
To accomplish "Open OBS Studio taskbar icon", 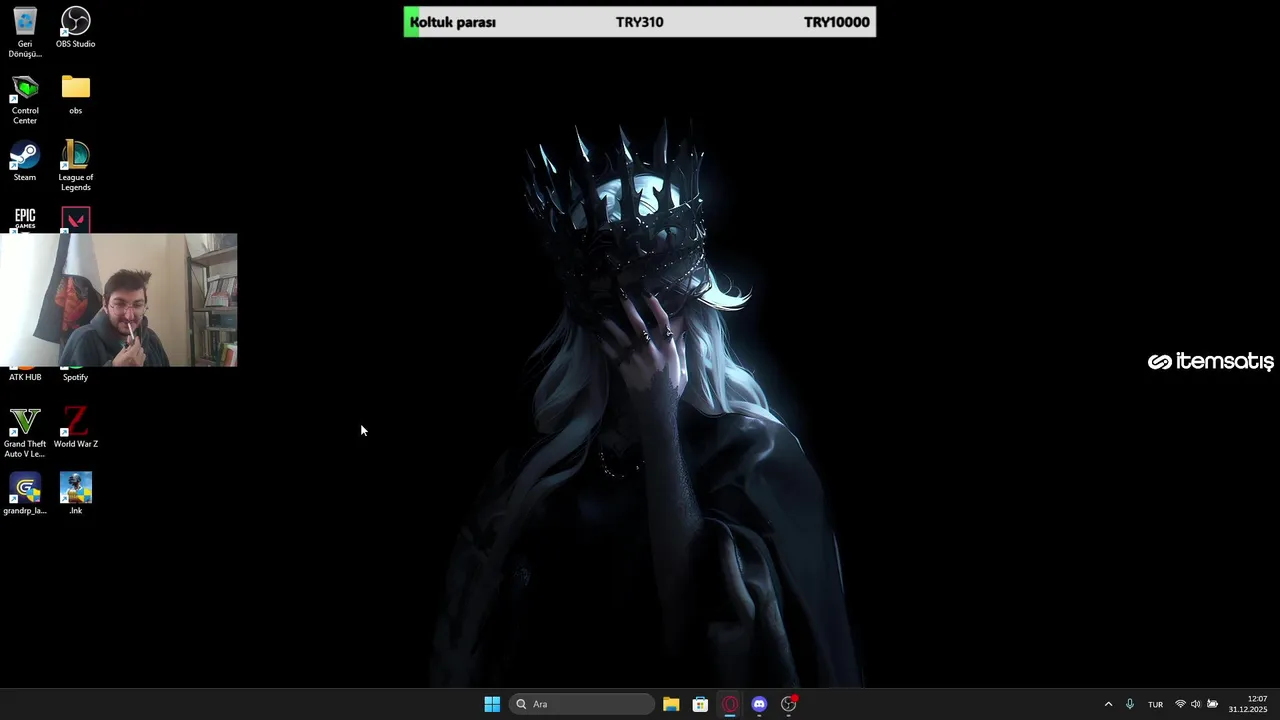I will (789, 704).
